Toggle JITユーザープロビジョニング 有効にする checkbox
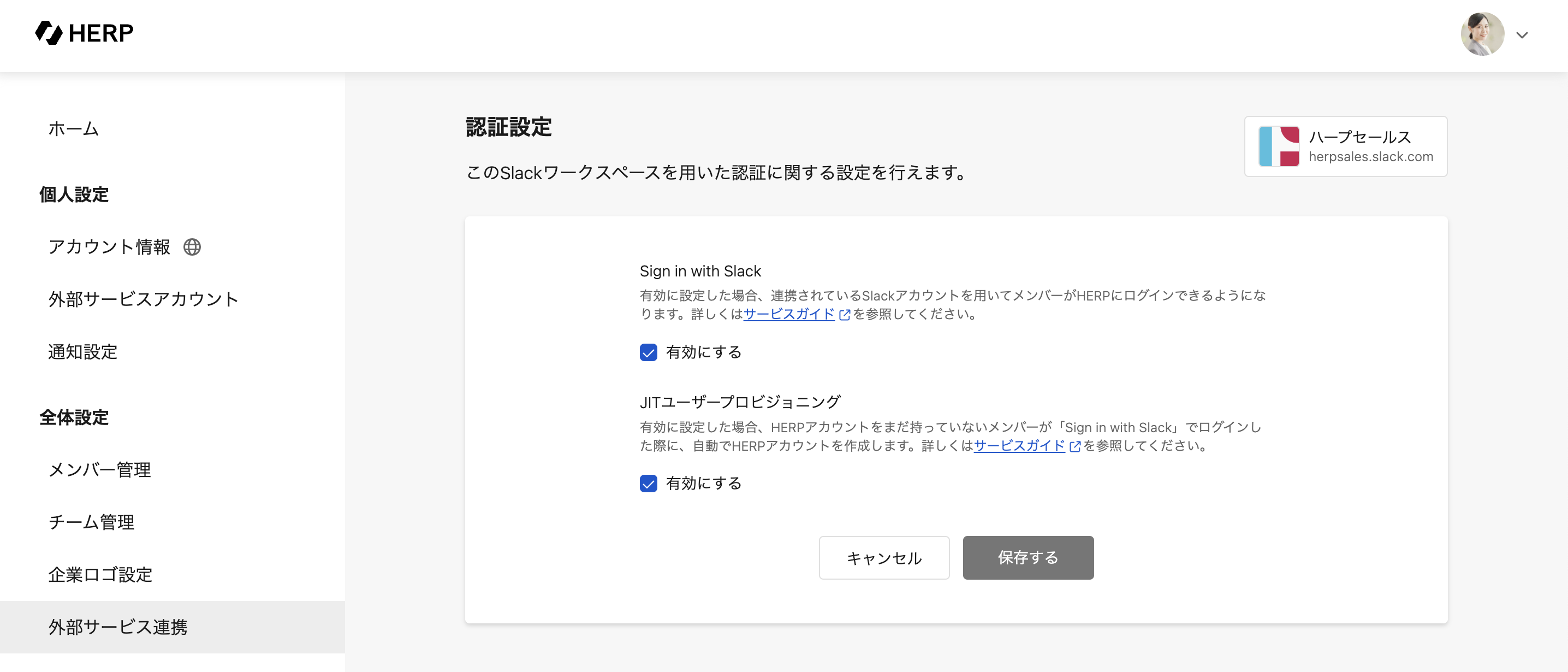 coord(648,484)
